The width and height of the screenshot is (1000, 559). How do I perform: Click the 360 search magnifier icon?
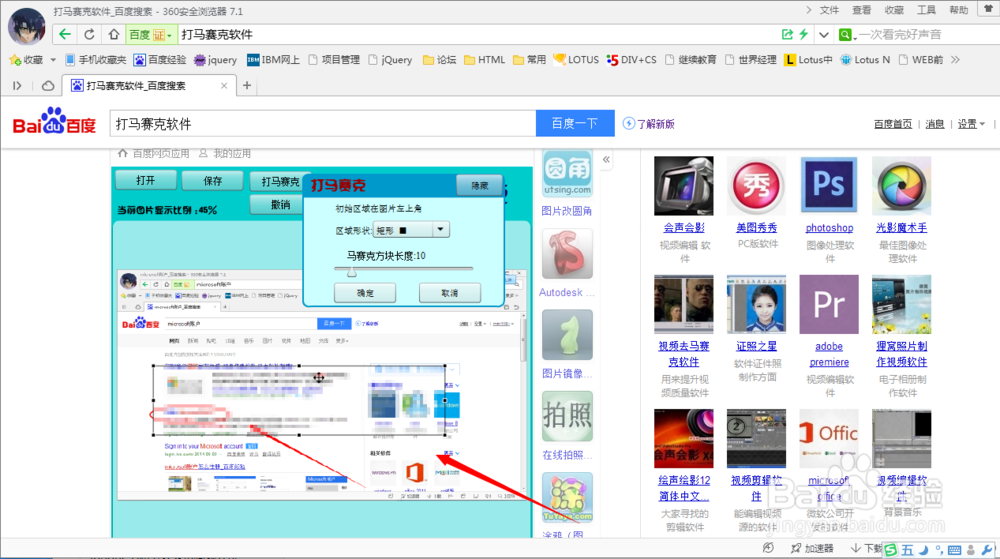[845, 34]
